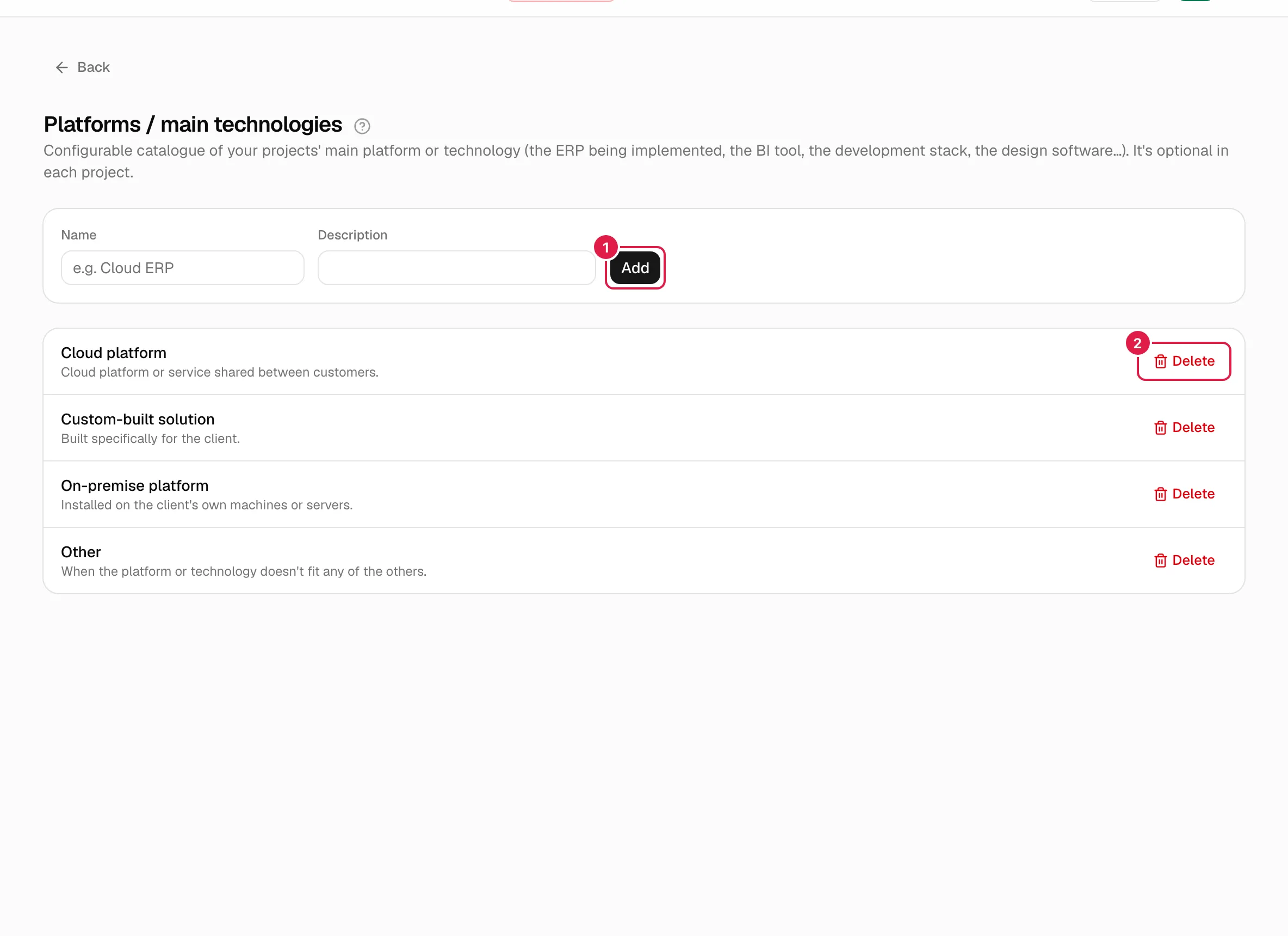Click the back arrow icon
This screenshot has height=936, width=1288.
click(62, 67)
